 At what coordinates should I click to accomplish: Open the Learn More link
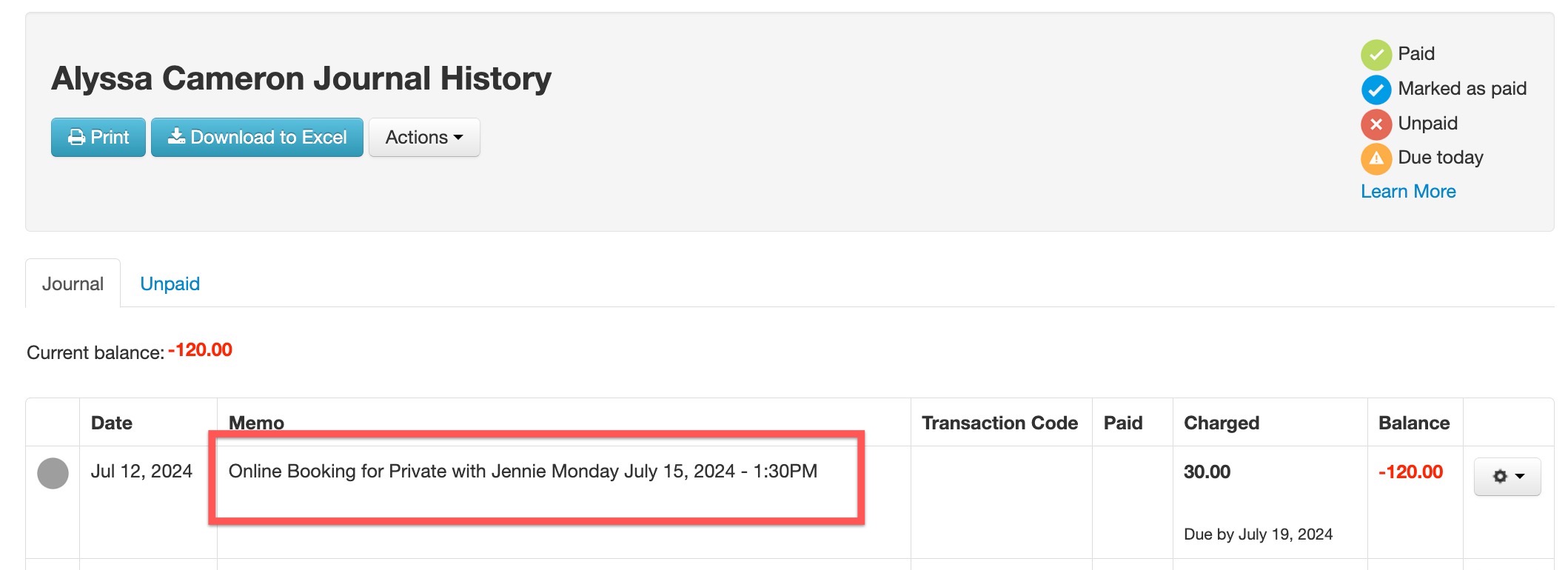coord(1408,191)
